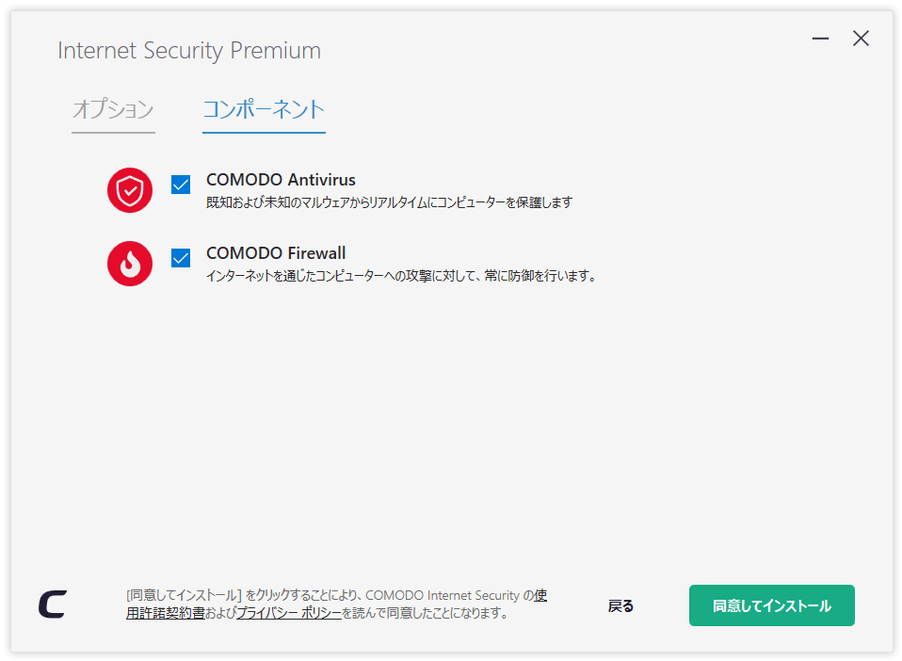902x661 pixels.
Task: Select the コンポーネント tab
Action: pos(263,109)
